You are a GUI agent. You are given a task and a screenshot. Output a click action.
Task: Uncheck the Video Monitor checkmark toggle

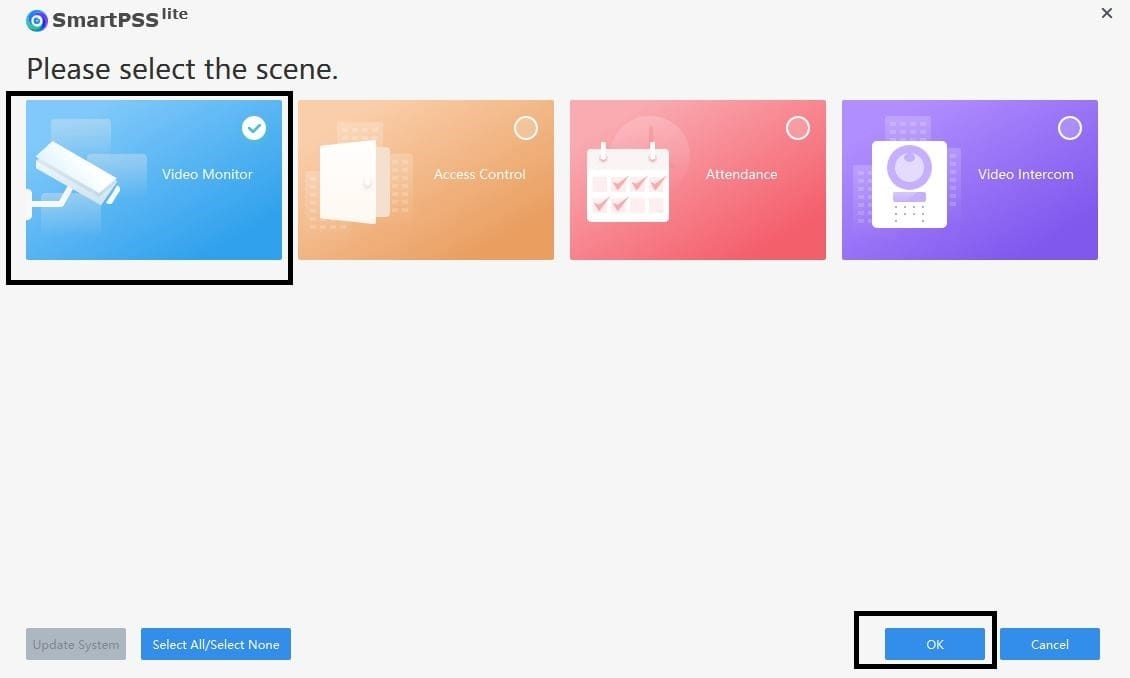(254, 128)
